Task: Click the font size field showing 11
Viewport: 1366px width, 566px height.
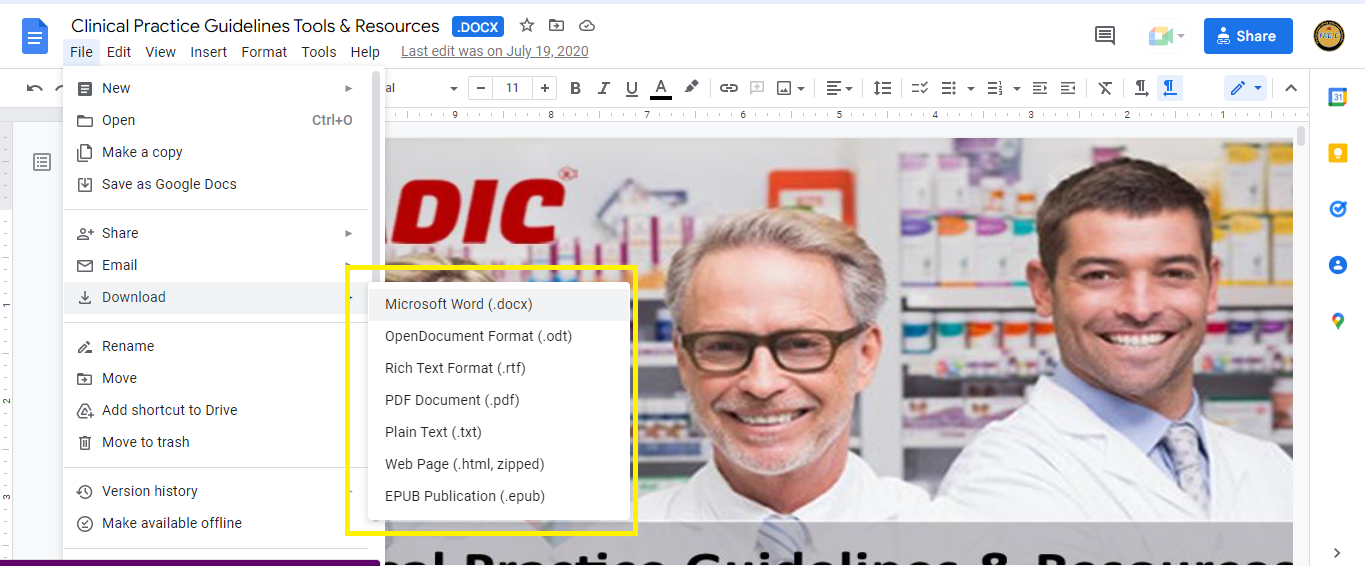Action: 512,88
